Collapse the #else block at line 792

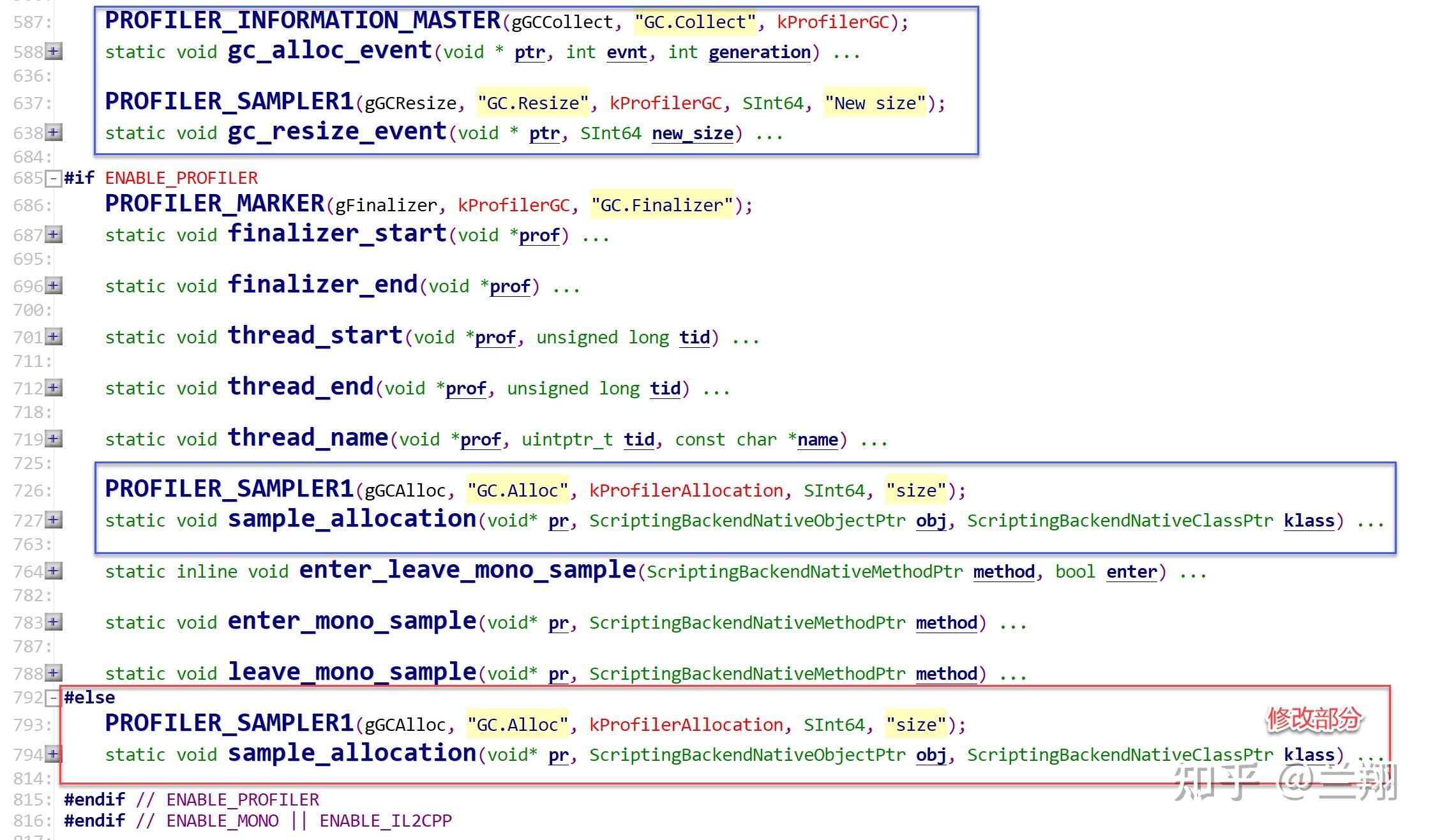(54, 698)
